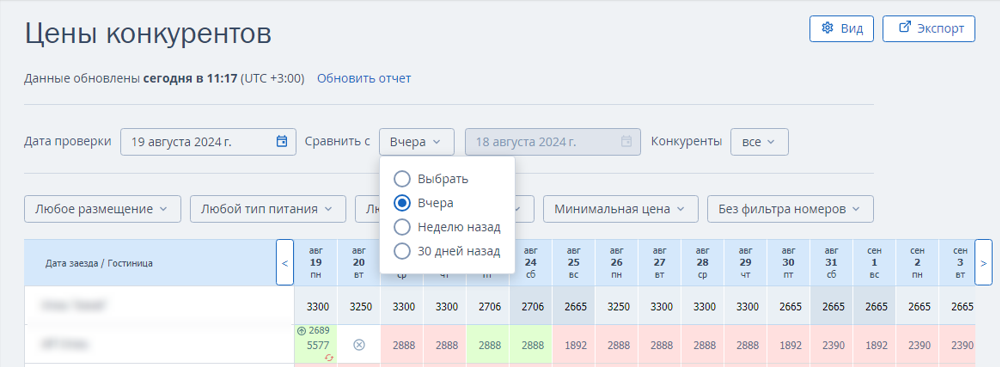Image resolution: width=1000 pixels, height=367 pixels.
Task: Go to next dates with right arrow
Action: [x=983, y=262]
